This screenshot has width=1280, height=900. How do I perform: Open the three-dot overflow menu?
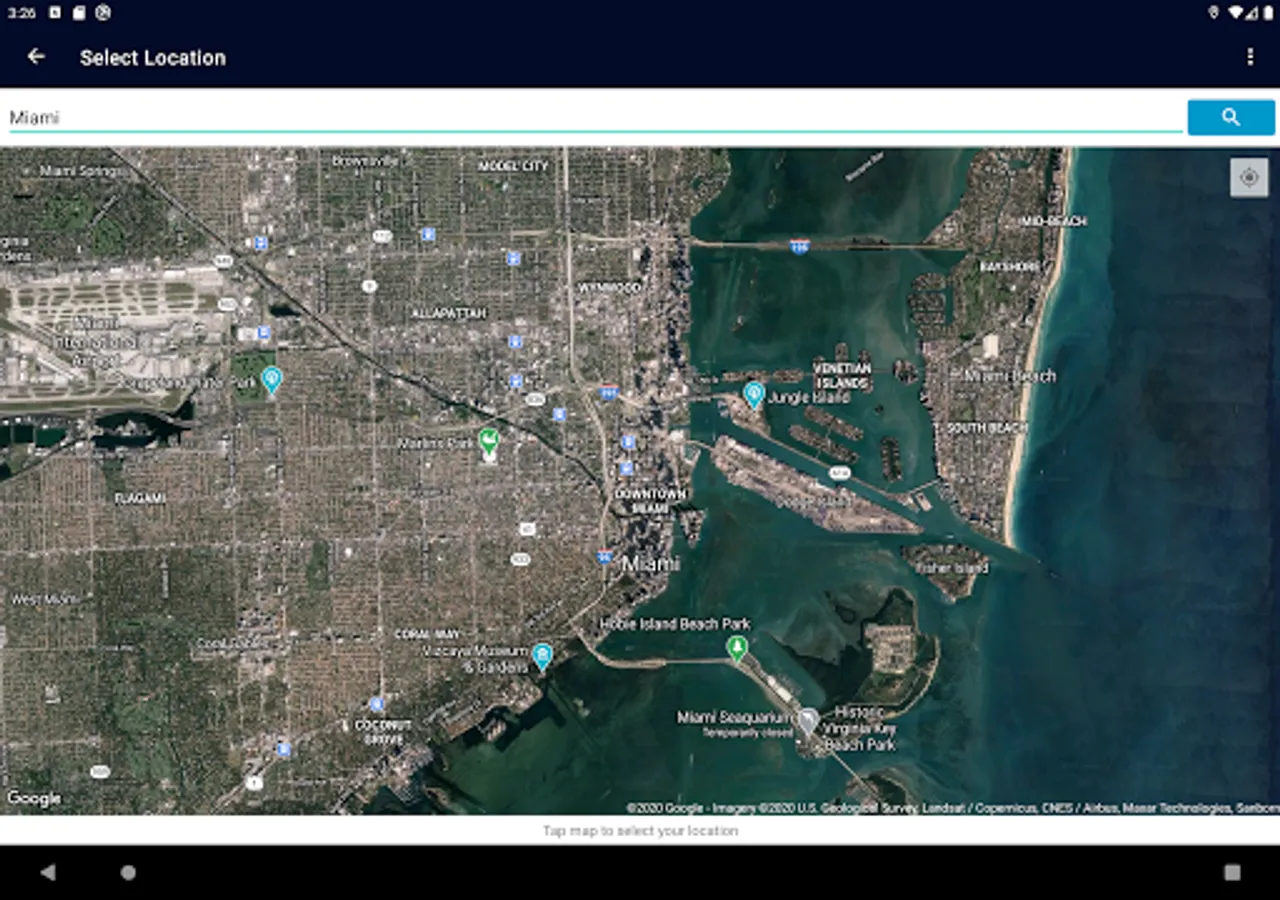point(1250,57)
